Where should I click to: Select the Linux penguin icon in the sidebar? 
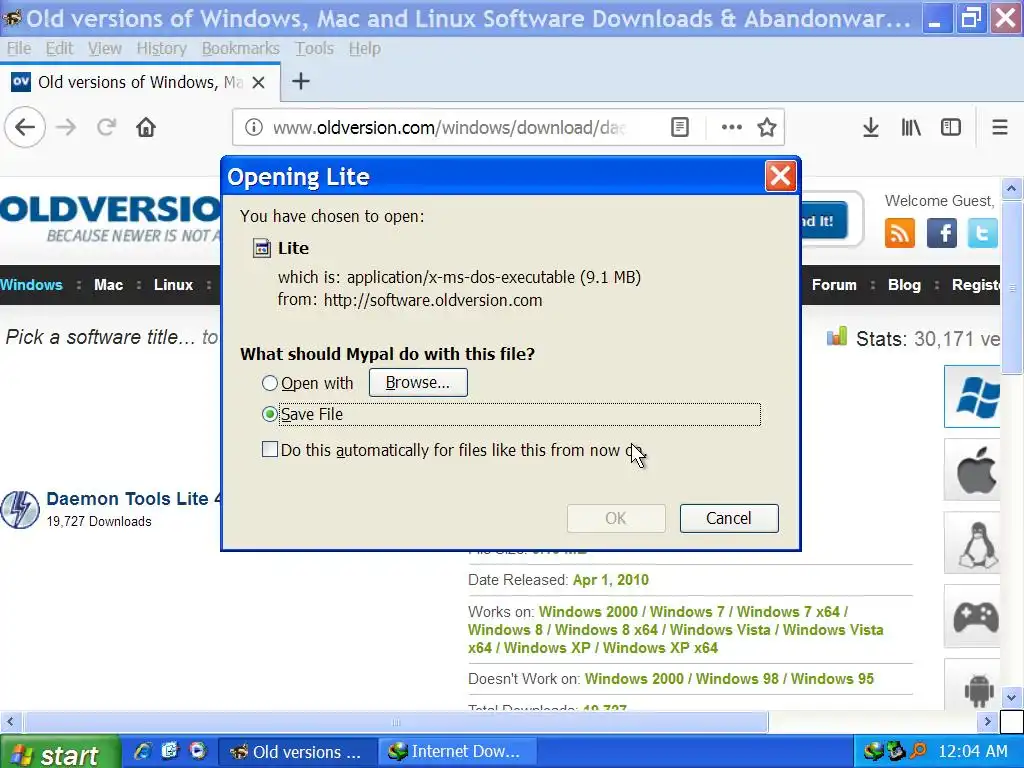(973, 543)
